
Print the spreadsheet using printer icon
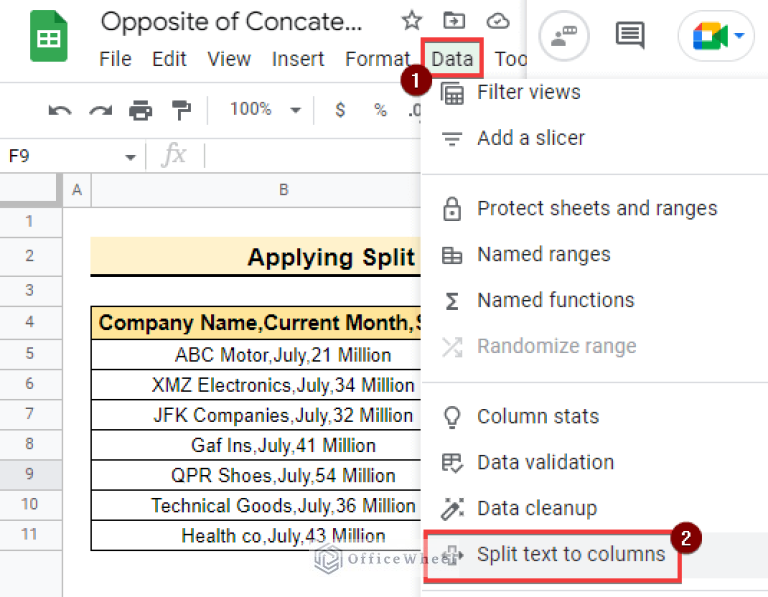click(x=141, y=110)
